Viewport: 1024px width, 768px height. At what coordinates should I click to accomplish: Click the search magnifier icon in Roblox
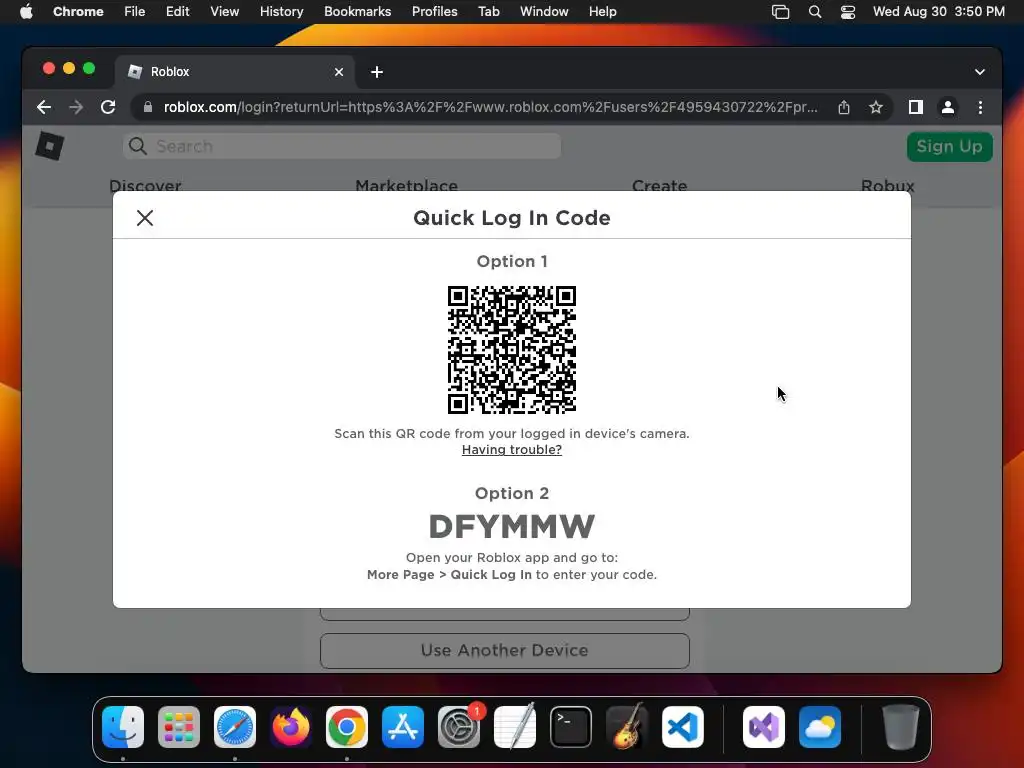click(x=138, y=146)
